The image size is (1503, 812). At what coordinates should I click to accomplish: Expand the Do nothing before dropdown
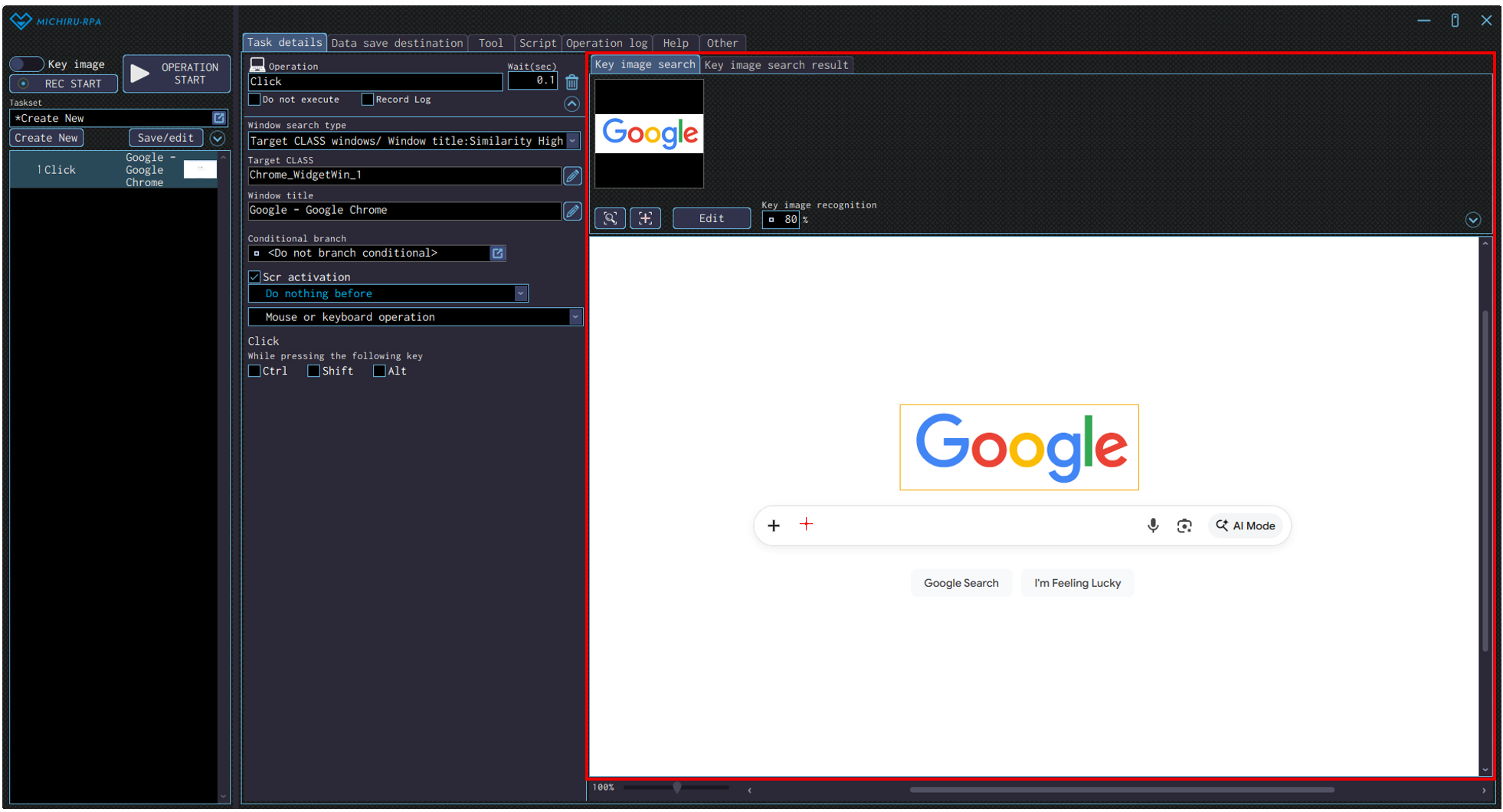[x=520, y=293]
